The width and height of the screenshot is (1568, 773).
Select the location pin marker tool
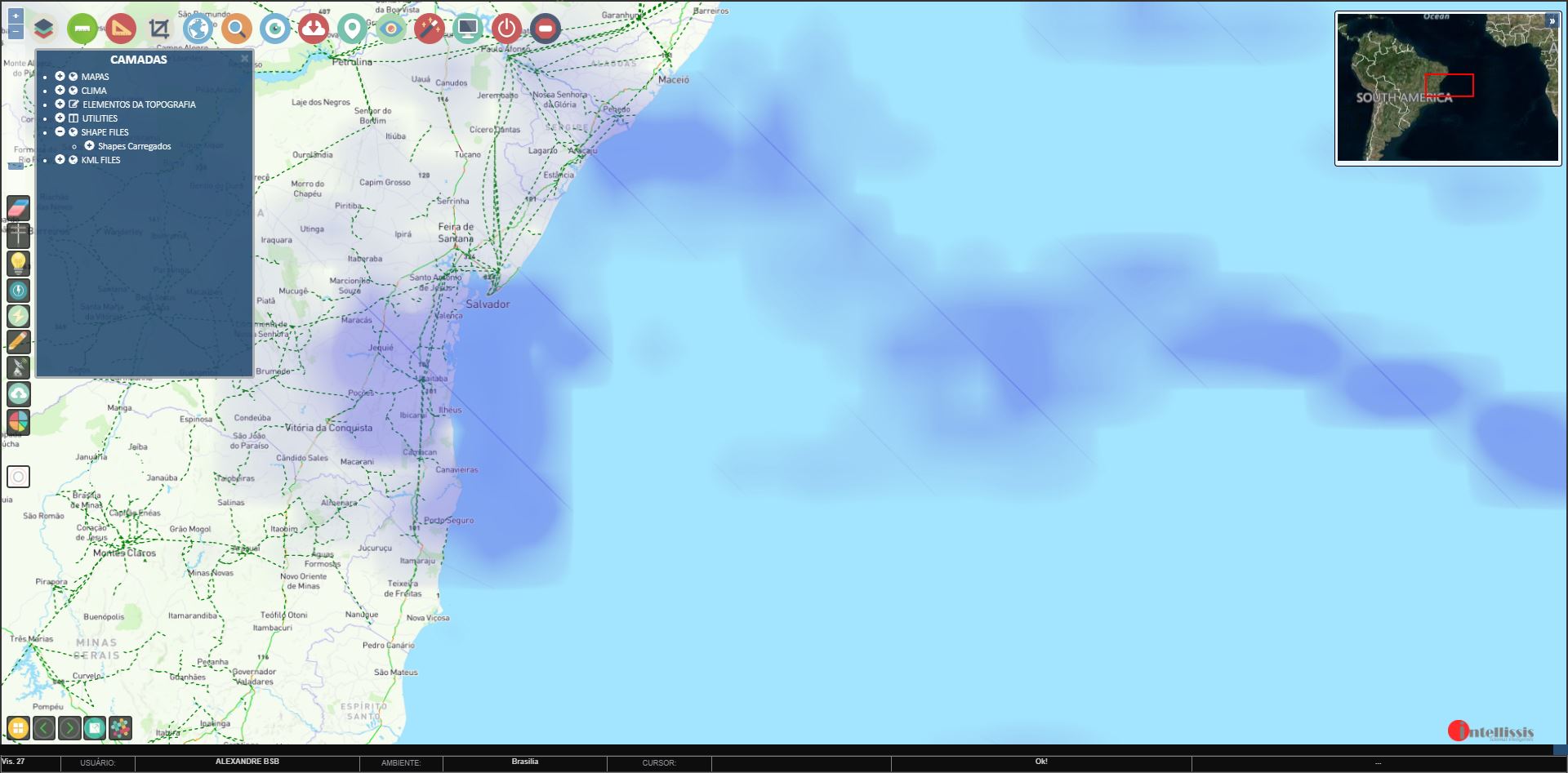(352, 29)
